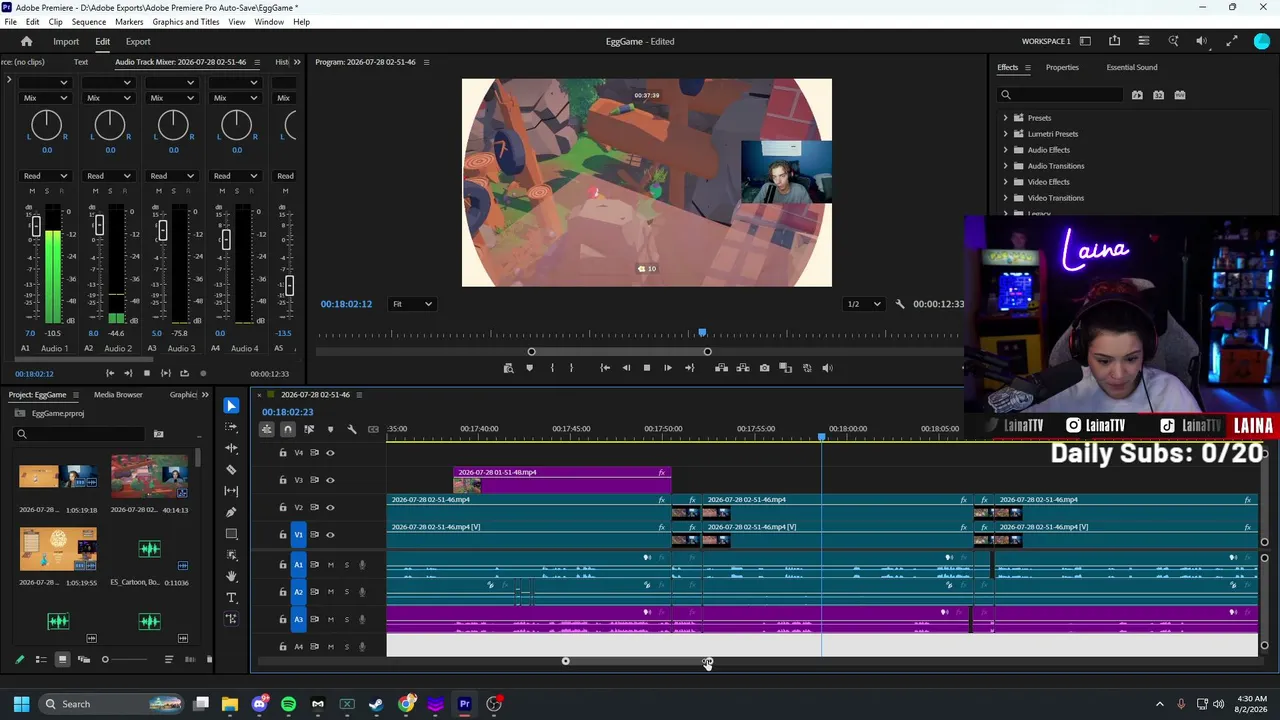The height and width of the screenshot is (720, 1280).
Task: Click the purple 2026-07-28 01-51-48.mp4 clip
Action: pos(561,480)
